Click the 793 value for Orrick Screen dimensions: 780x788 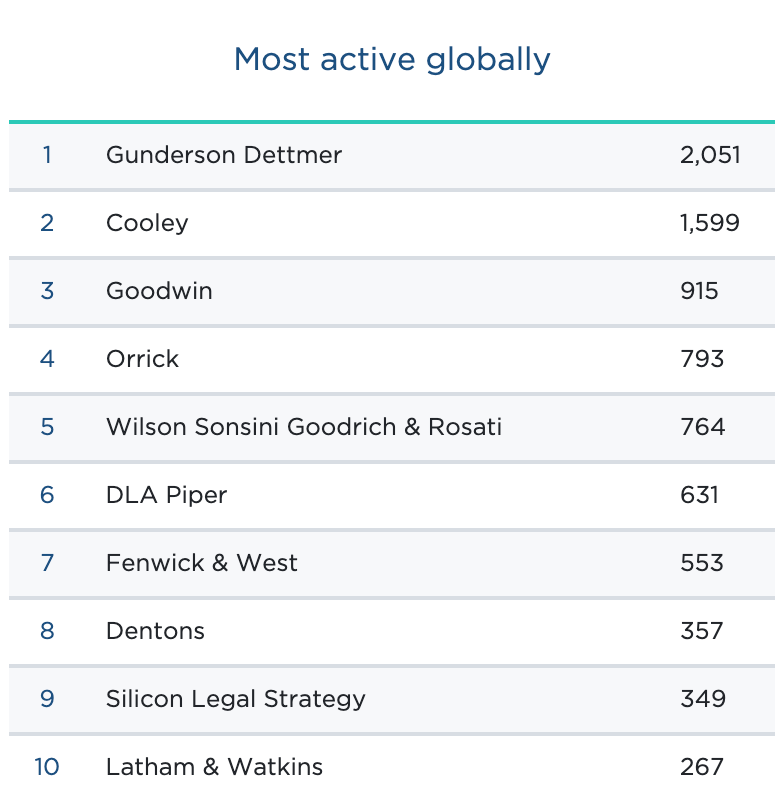[702, 359]
